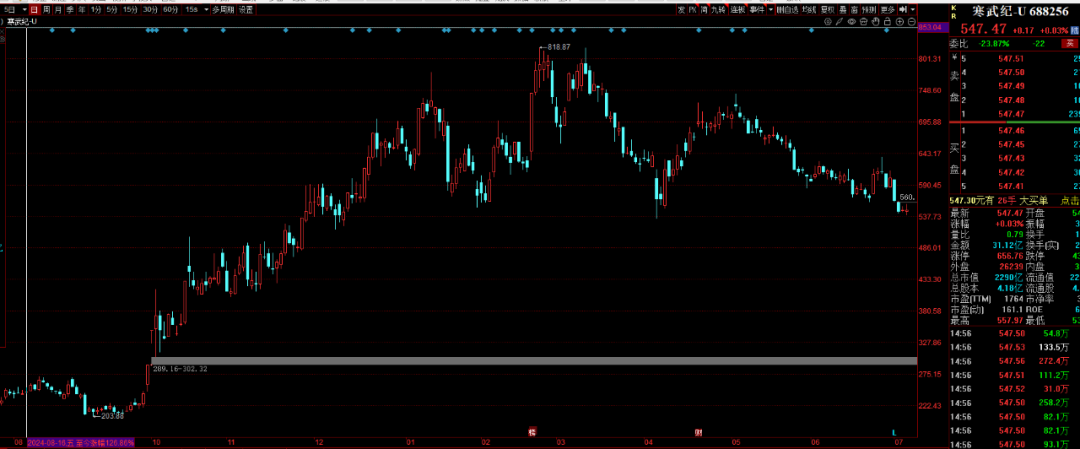The image size is (1080, 449).
Task: Click the minus zoom-out icon
Action: pyautogui.click(x=911, y=22)
